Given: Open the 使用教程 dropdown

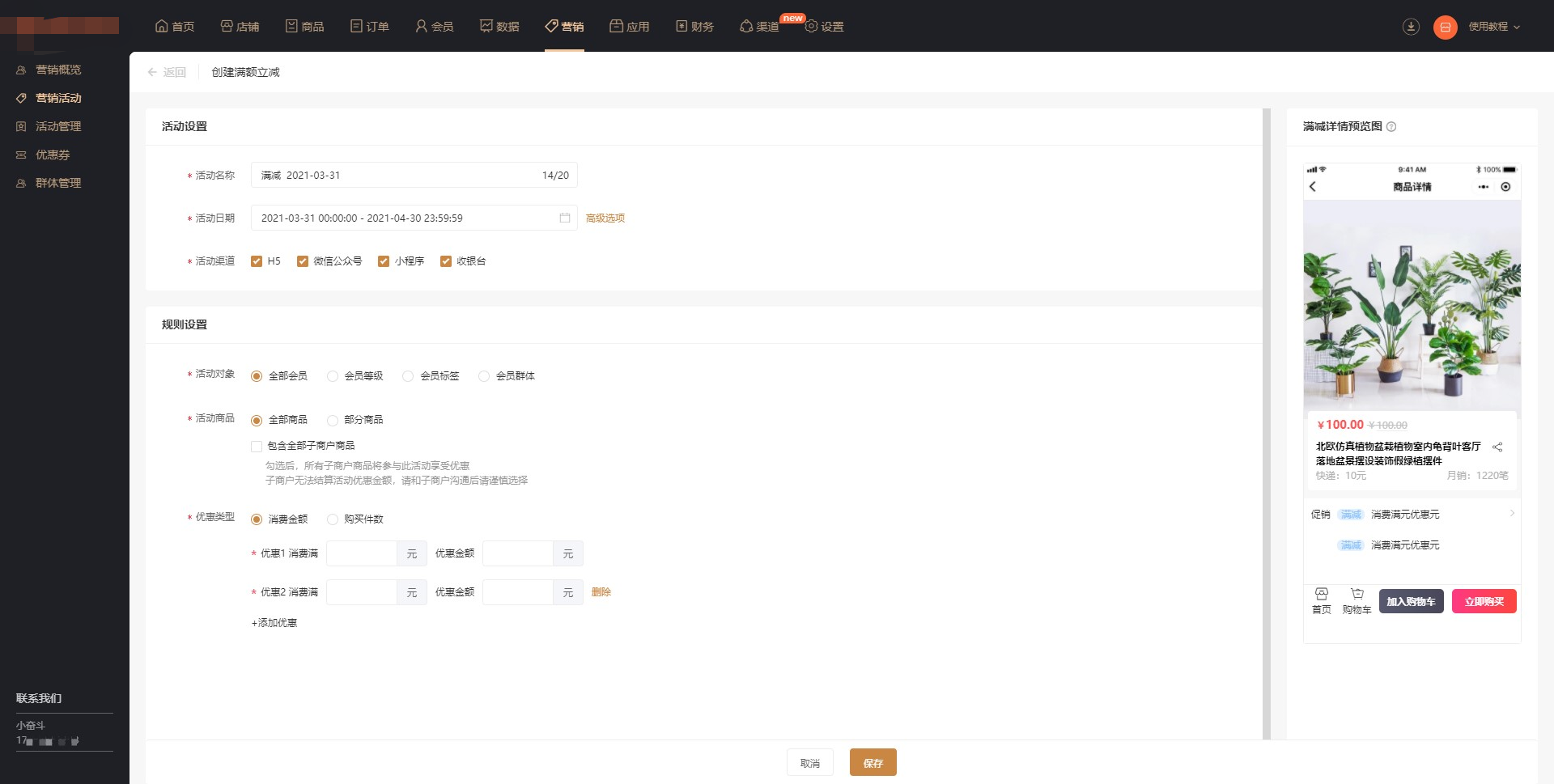Looking at the screenshot, I should point(1494,27).
